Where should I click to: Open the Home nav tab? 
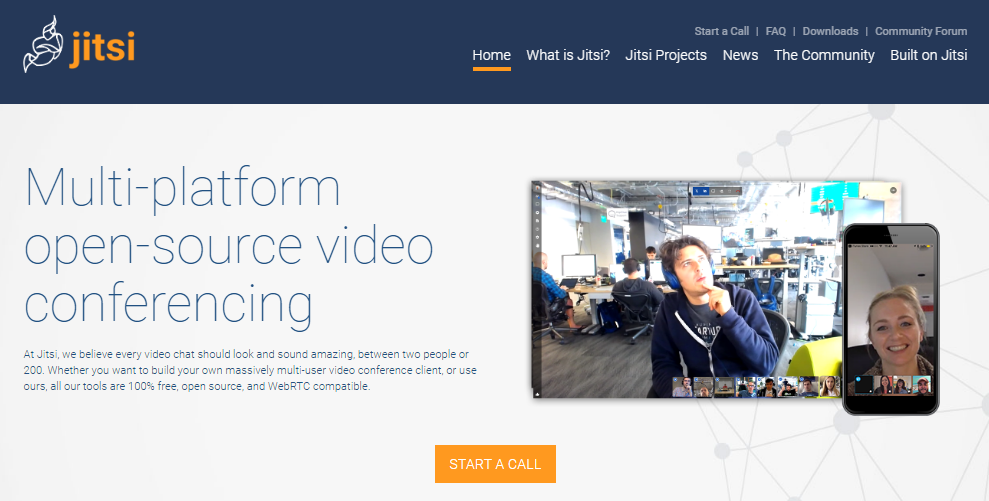click(491, 55)
